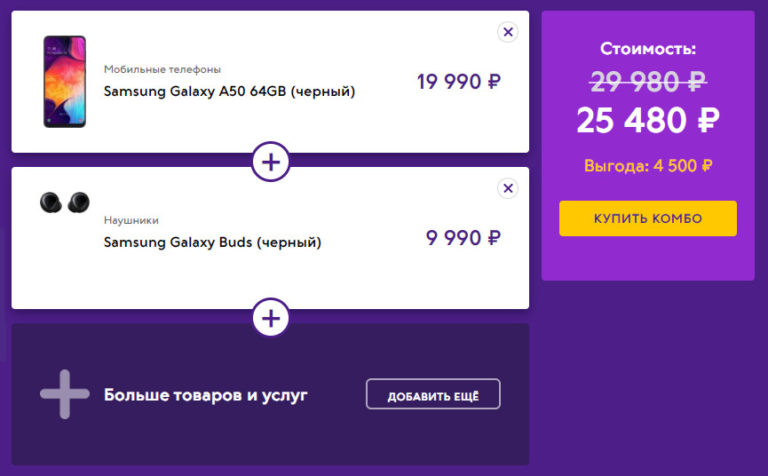The width and height of the screenshot is (768, 476).
Task: Click the 25 480 ₽ combo total
Action: 648,122
